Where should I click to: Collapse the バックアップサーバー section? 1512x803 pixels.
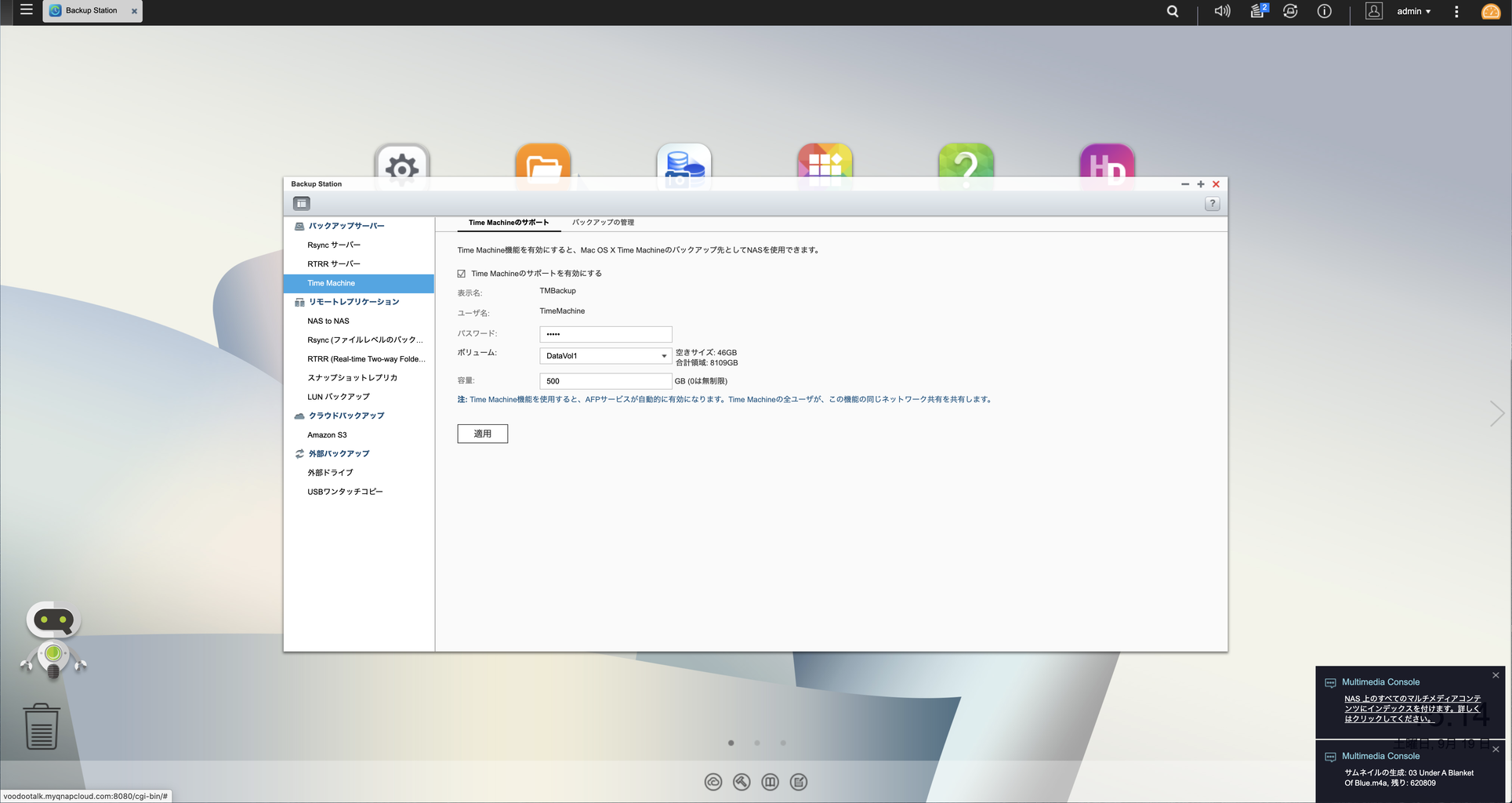(x=346, y=226)
